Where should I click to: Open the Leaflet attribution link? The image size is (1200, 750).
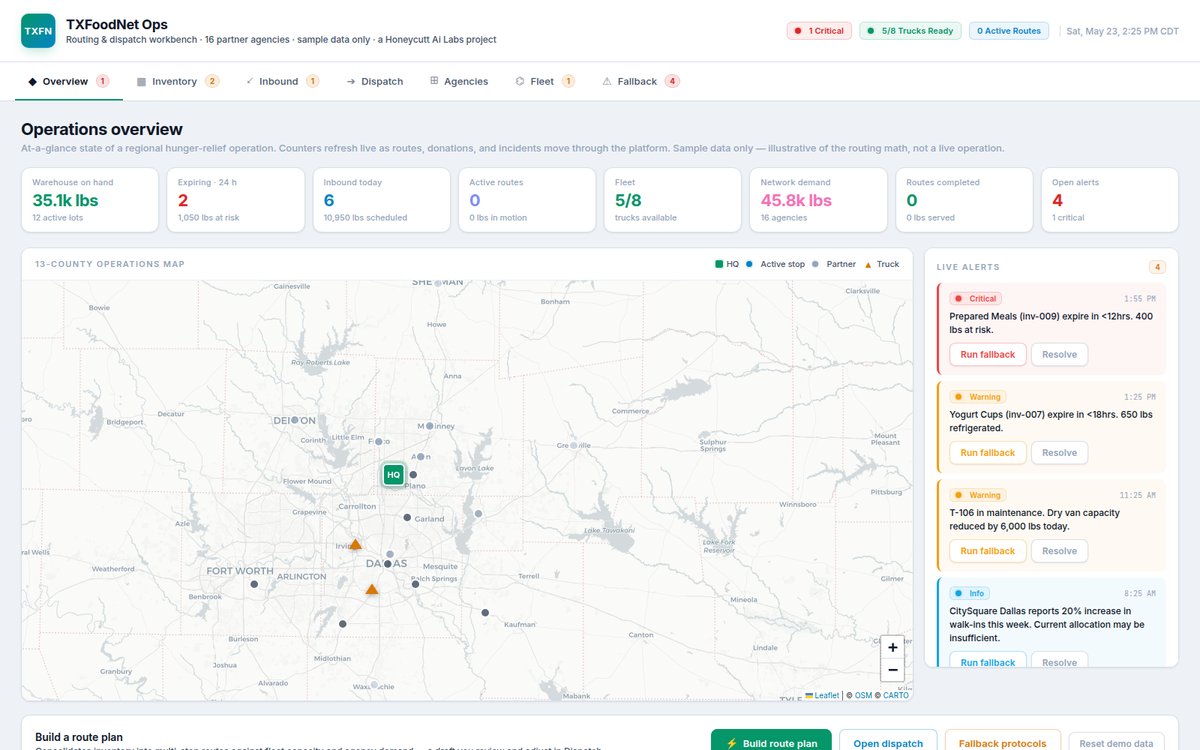pos(822,695)
